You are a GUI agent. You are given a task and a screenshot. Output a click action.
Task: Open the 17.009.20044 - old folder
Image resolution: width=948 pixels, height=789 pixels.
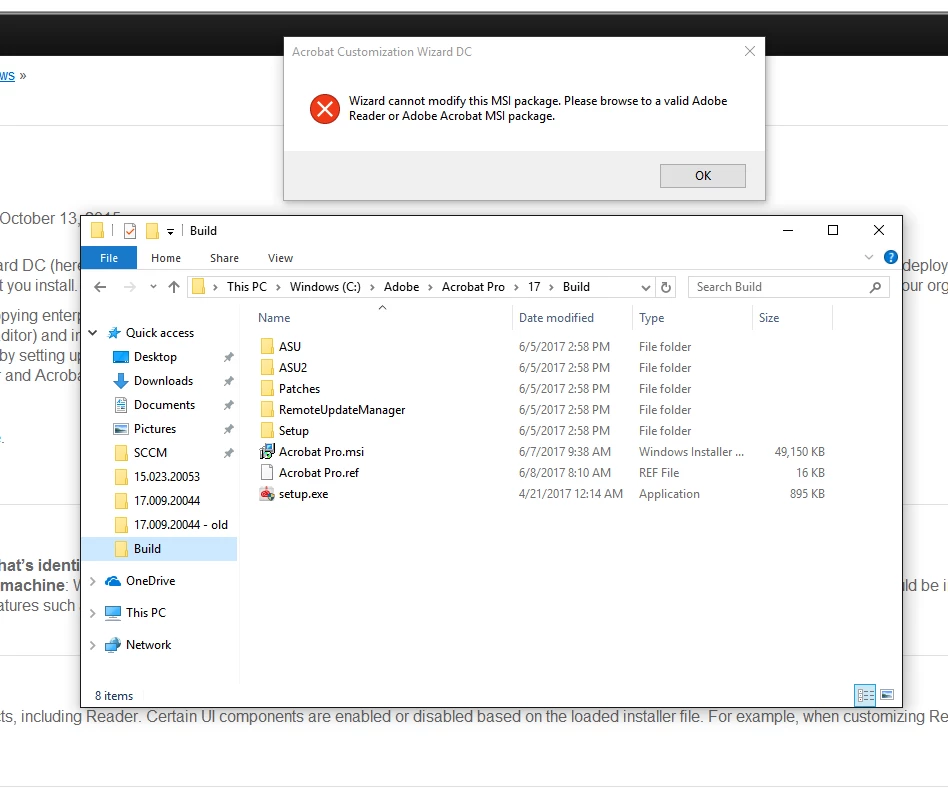[180, 525]
